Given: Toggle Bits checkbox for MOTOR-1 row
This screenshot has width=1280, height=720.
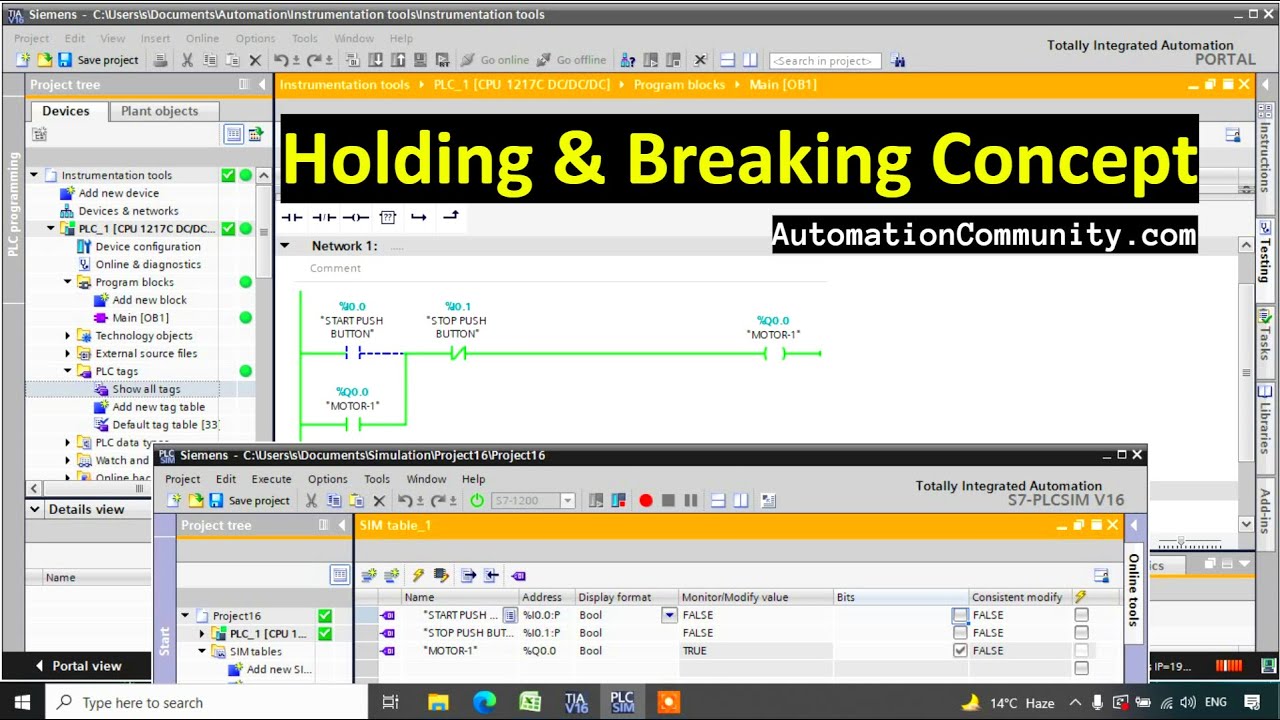Looking at the screenshot, I should [960, 651].
